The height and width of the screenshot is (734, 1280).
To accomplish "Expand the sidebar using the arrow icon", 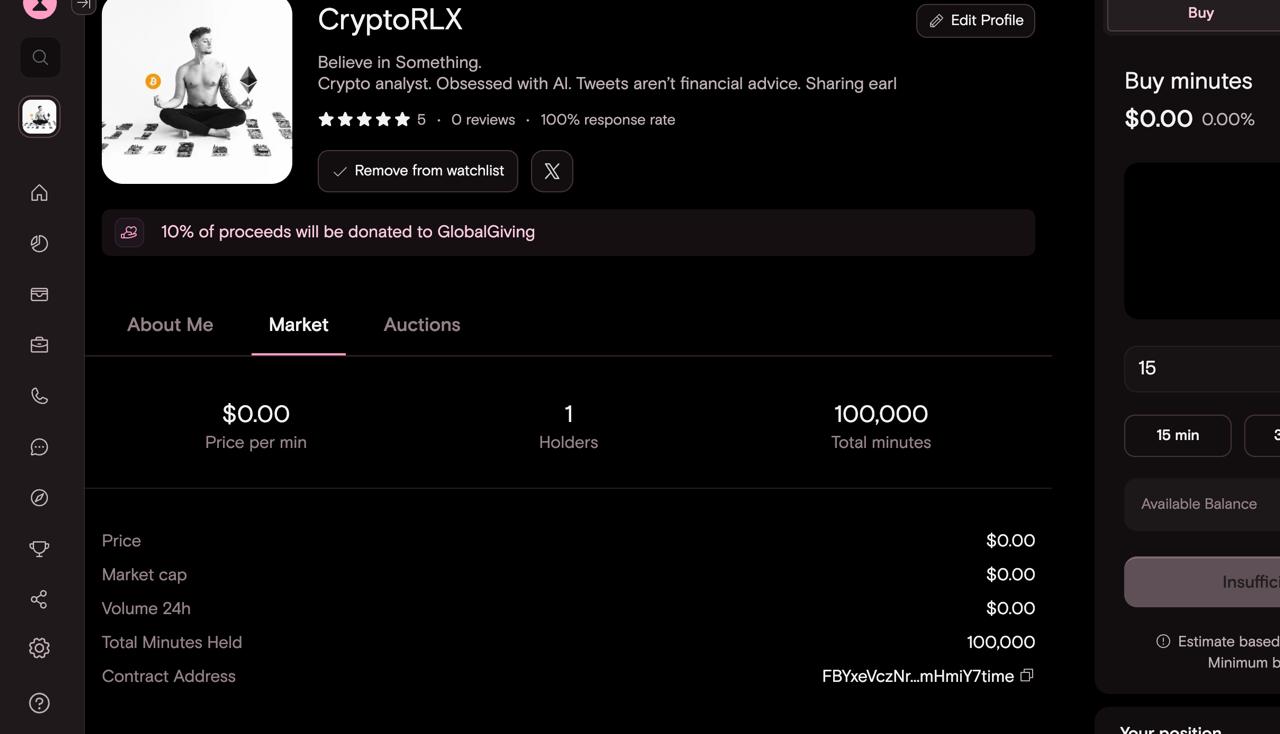I will tap(83, 5).
